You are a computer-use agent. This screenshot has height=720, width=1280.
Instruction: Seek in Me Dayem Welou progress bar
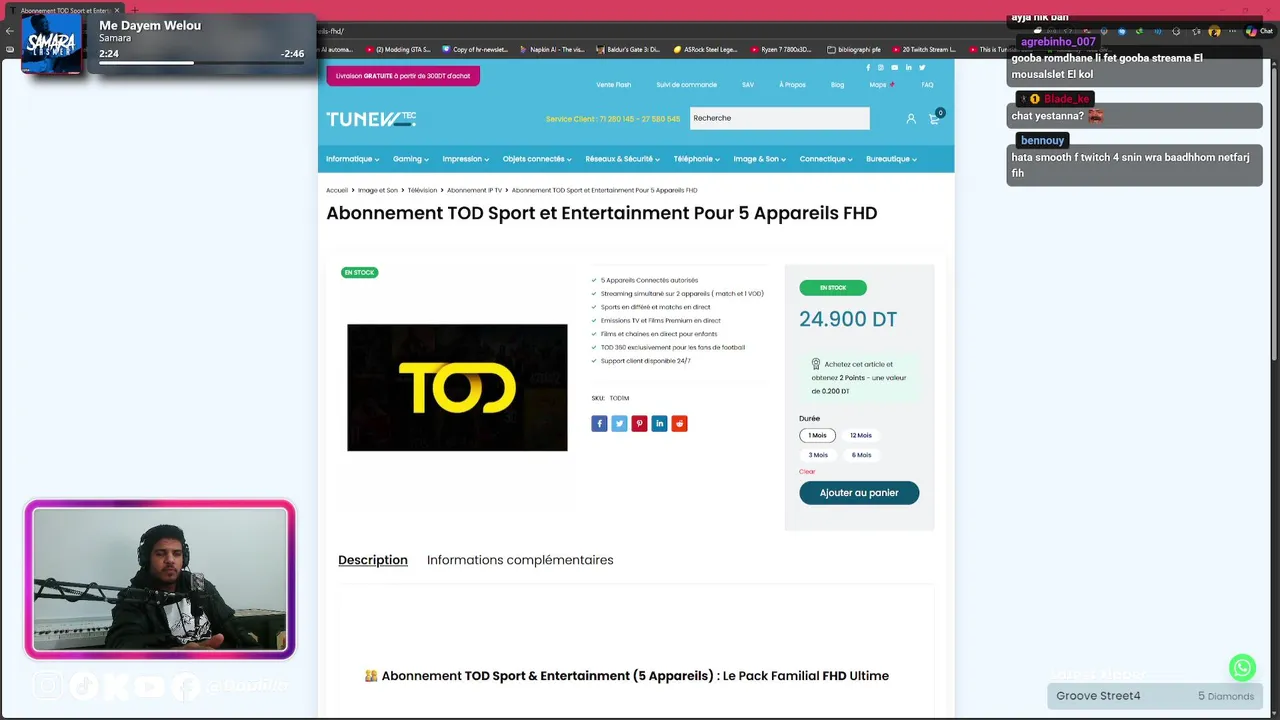tap(199, 63)
